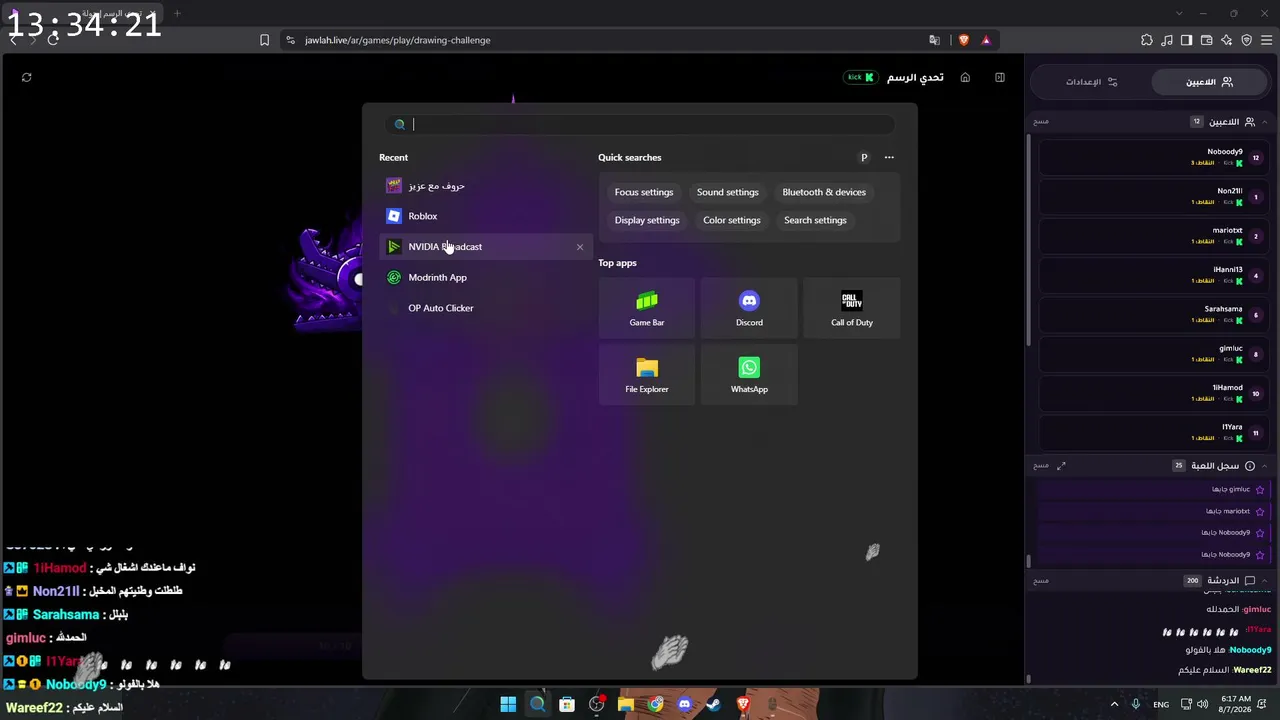Open Brave VPN shield icon

click(1247, 40)
